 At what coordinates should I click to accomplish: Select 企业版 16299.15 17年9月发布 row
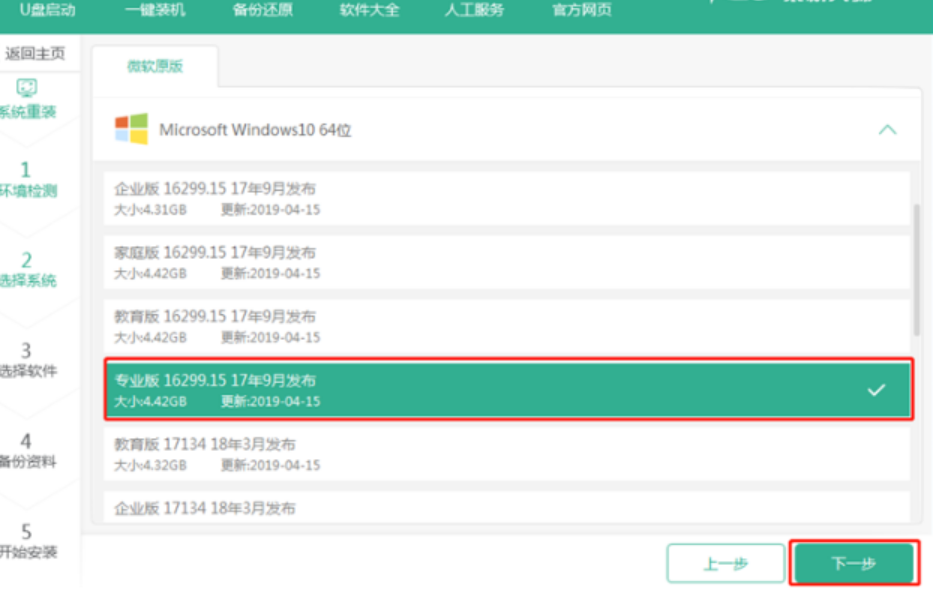point(506,199)
